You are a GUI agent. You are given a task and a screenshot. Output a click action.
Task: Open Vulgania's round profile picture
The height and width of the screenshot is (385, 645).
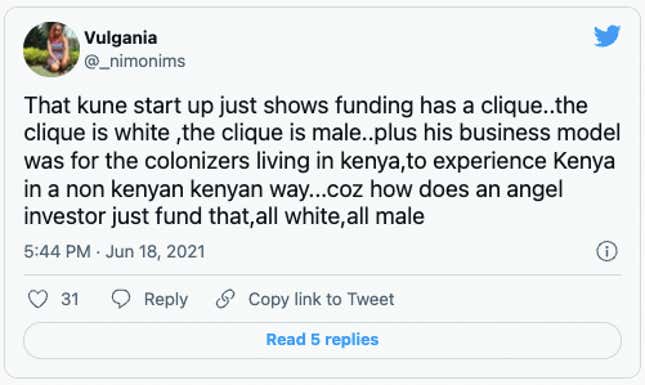51,49
